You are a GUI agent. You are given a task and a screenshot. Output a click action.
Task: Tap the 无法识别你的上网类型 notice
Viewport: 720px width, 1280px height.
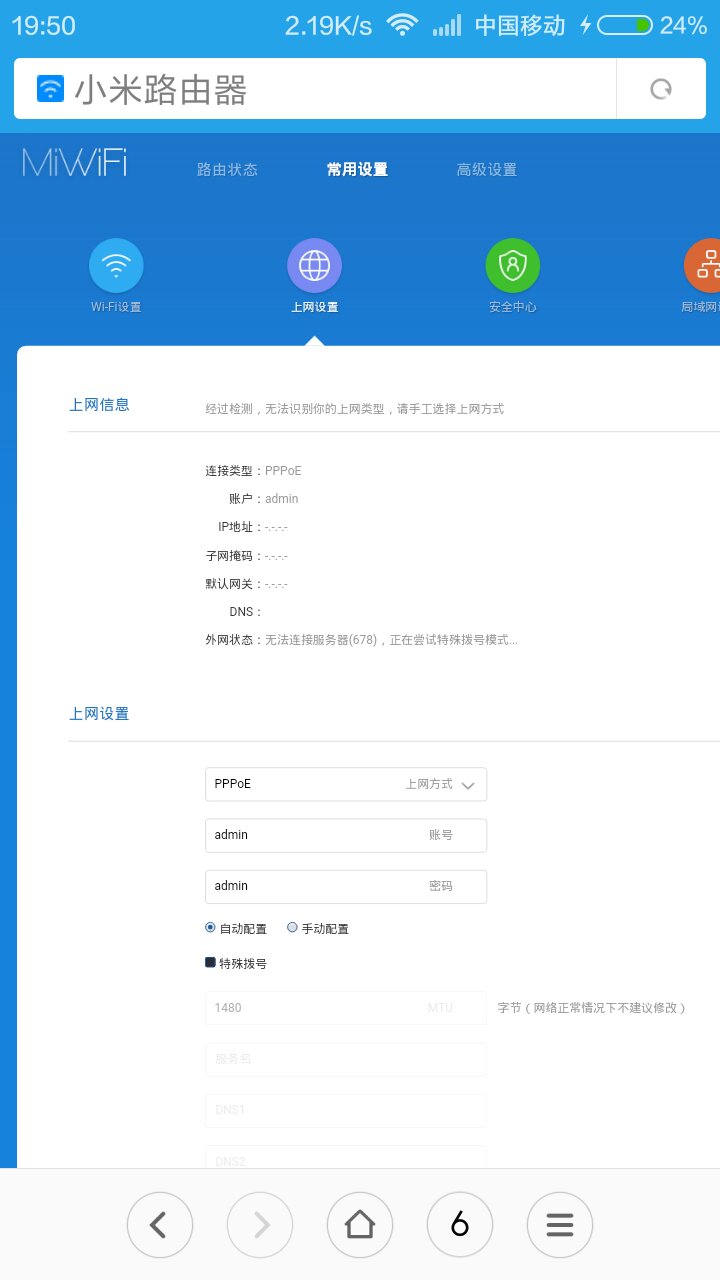(x=354, y=409)
